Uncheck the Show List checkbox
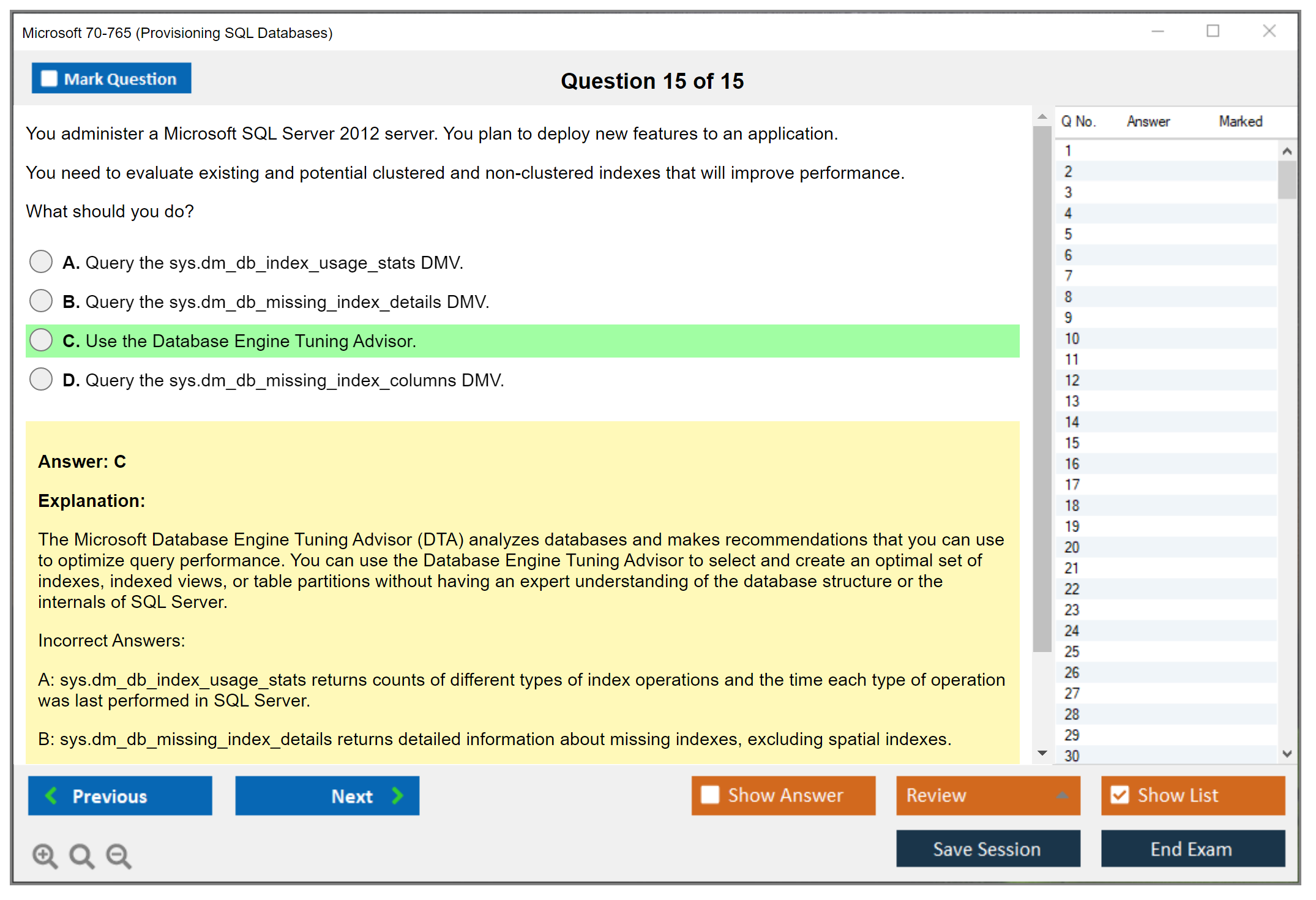 tap(1120, 795)
